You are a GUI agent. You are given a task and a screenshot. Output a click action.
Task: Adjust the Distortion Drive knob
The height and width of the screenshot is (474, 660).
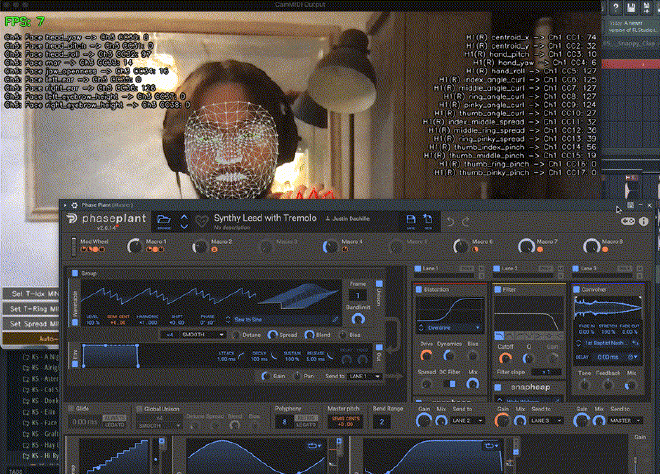pyautogui.click(x=426, y=356)
